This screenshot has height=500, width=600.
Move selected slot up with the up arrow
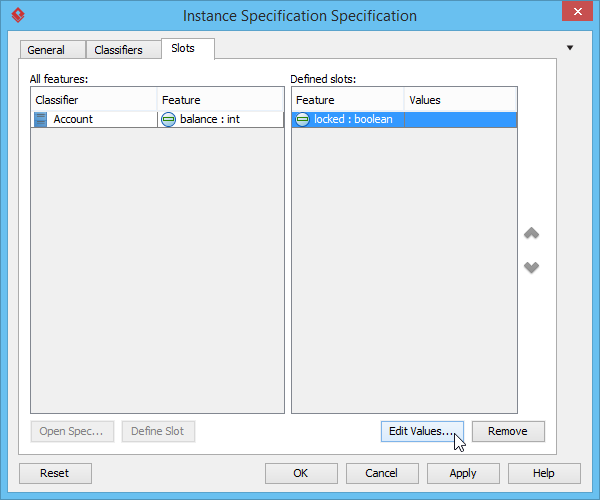(532, 233)
